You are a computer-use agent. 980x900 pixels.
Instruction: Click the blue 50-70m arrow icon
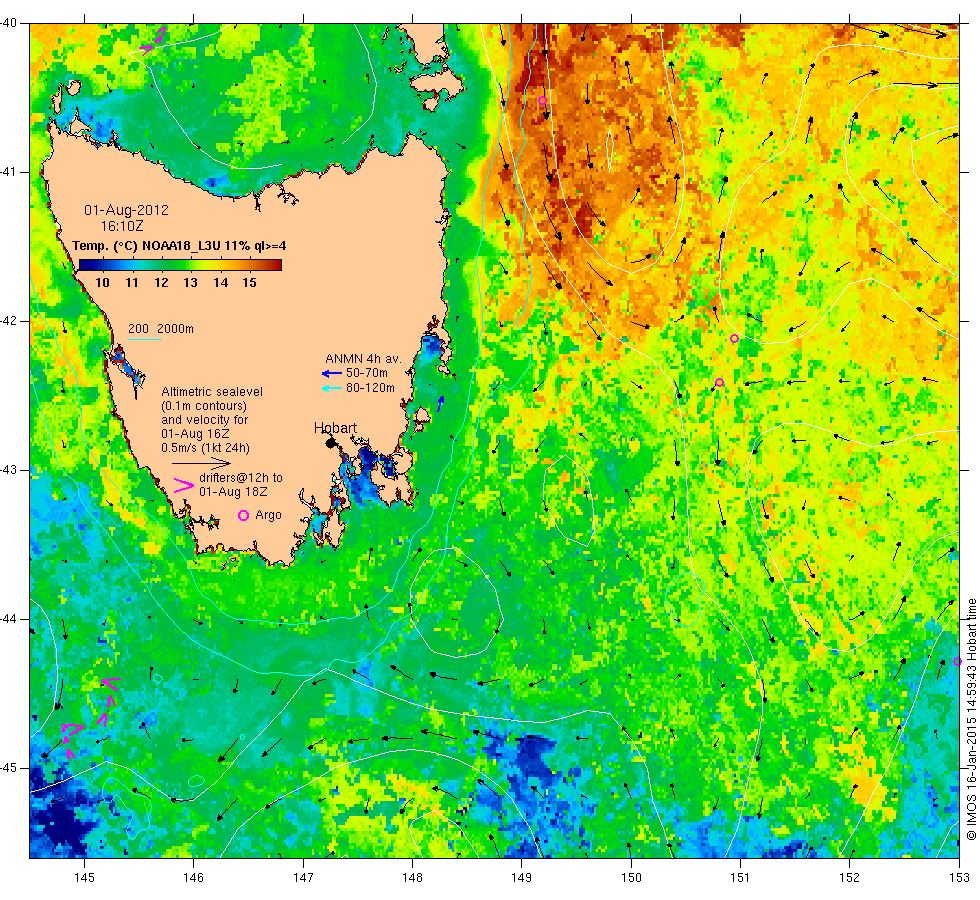click(x=331, y=374)
